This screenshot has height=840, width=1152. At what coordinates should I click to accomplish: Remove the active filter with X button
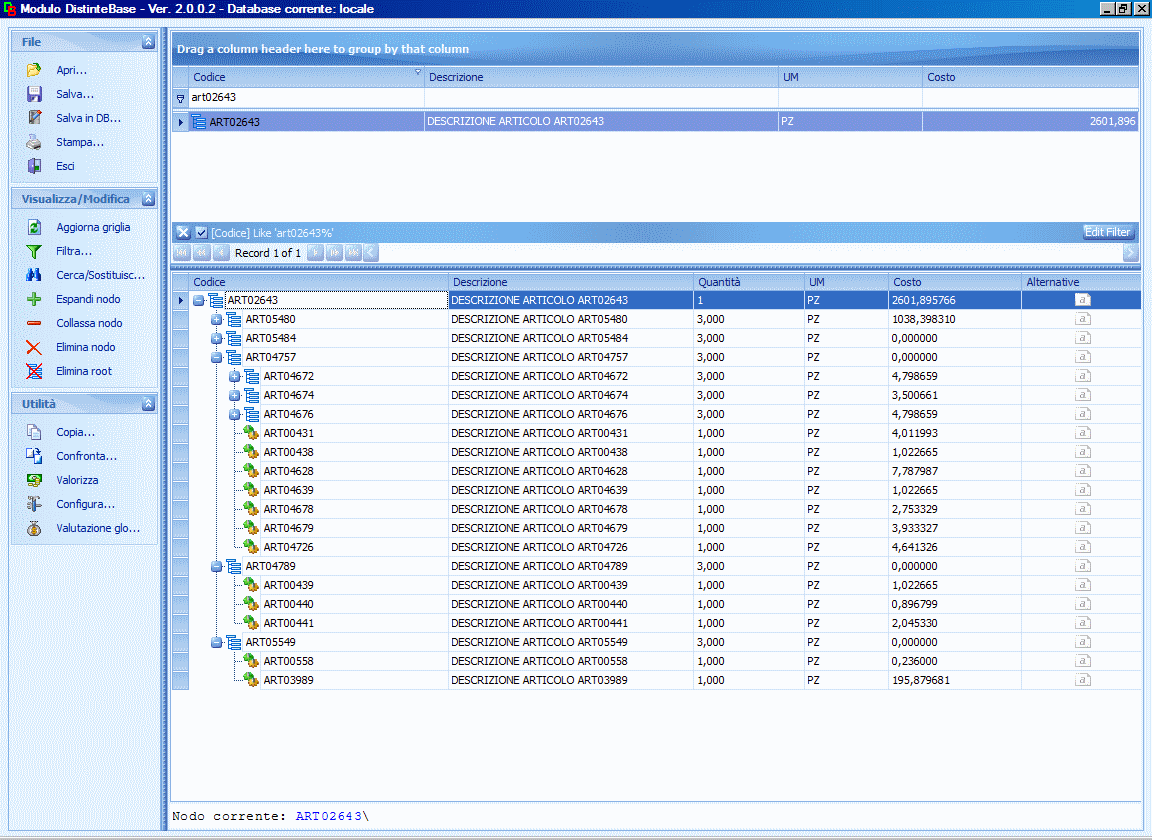(183, 233)
